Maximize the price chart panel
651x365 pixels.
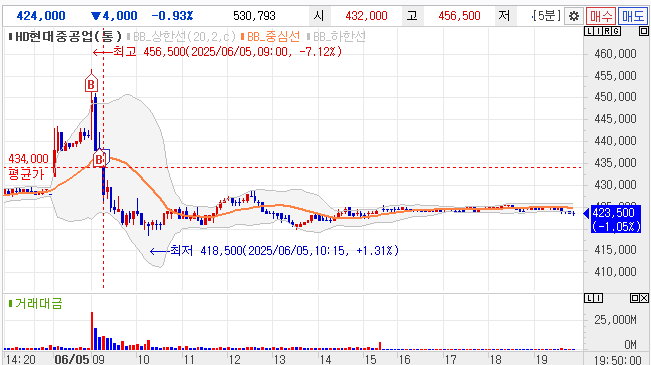click(x=644, y=31)
